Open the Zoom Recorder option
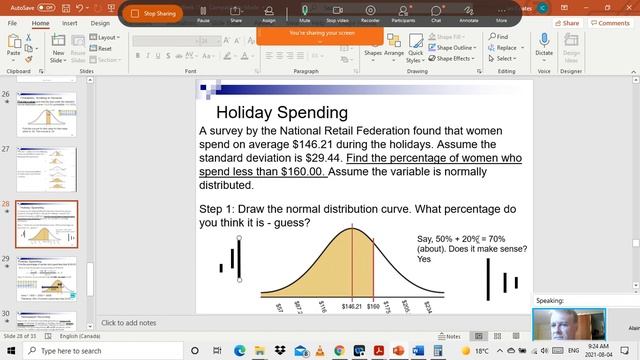This screenshot has height=360, width=640. point(370,13)
